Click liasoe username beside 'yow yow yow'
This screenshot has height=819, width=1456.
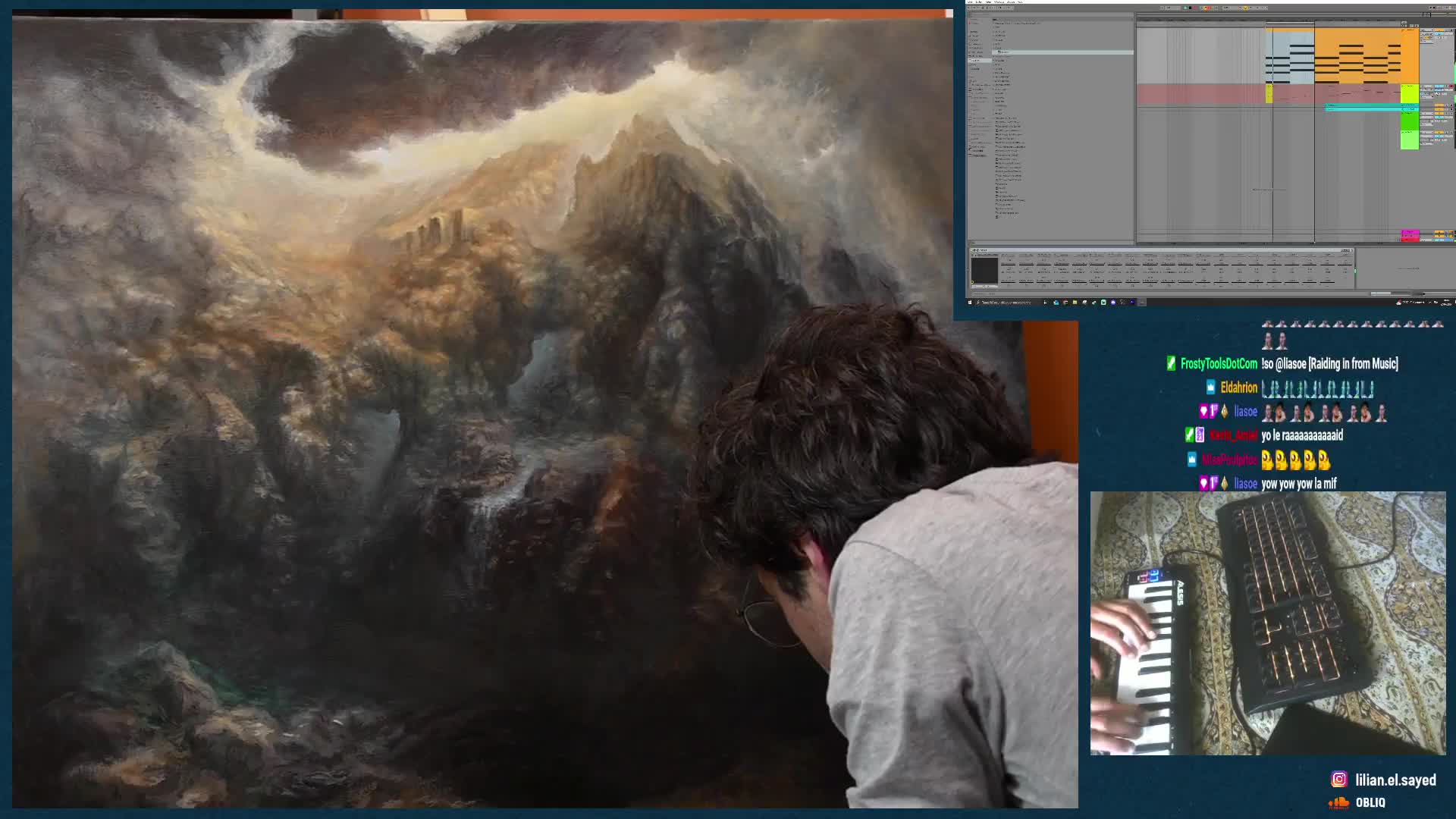[1245, 484]
